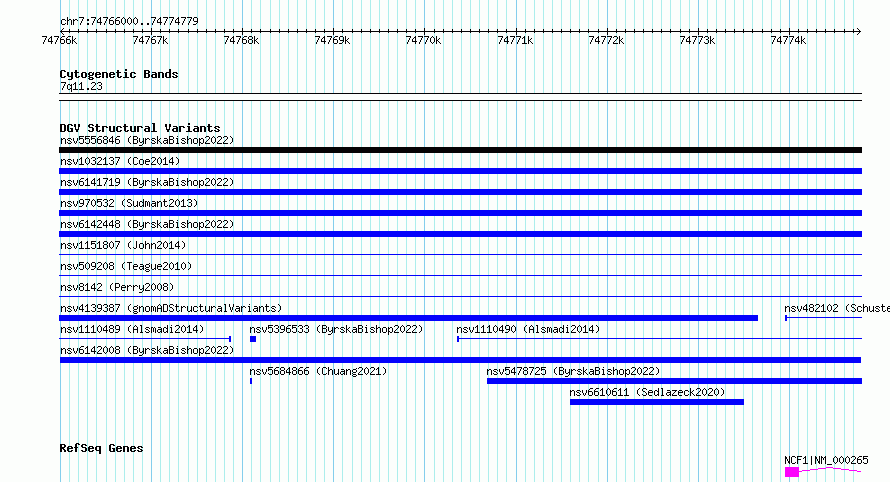890x482 pixels.
Task: Click the 74771k ruler tick label
Action: (x=515, y=40)
